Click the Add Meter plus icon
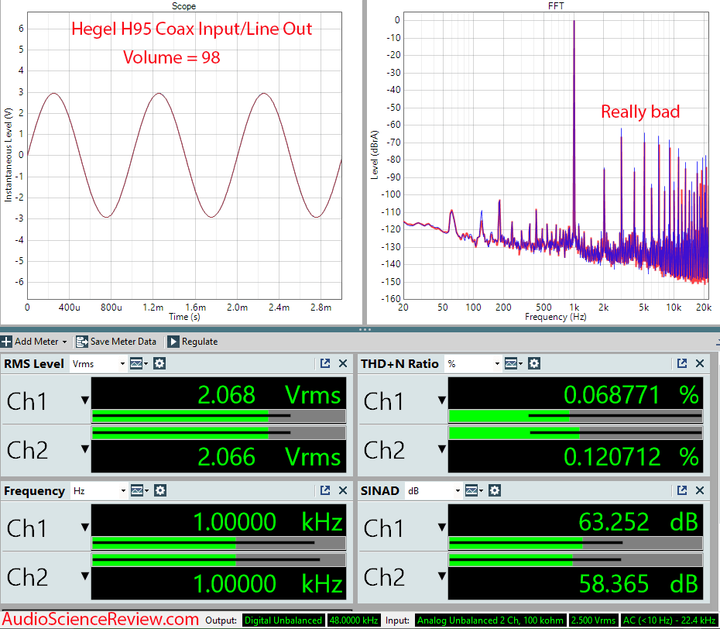The height and width of the screenshot is (629, 720). pos(6,342)
